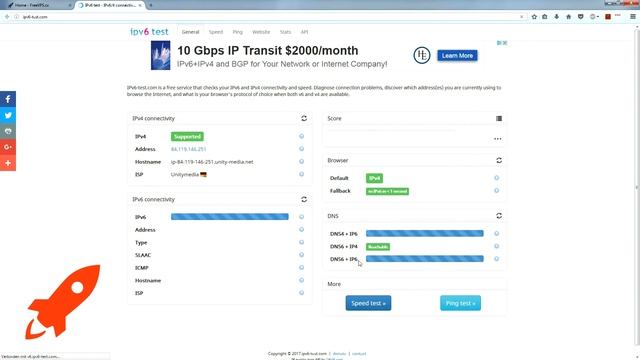Screen dimensions: 640x360
Task: Open info icon for IPv6 Address row
Action: tap(302, 229)
